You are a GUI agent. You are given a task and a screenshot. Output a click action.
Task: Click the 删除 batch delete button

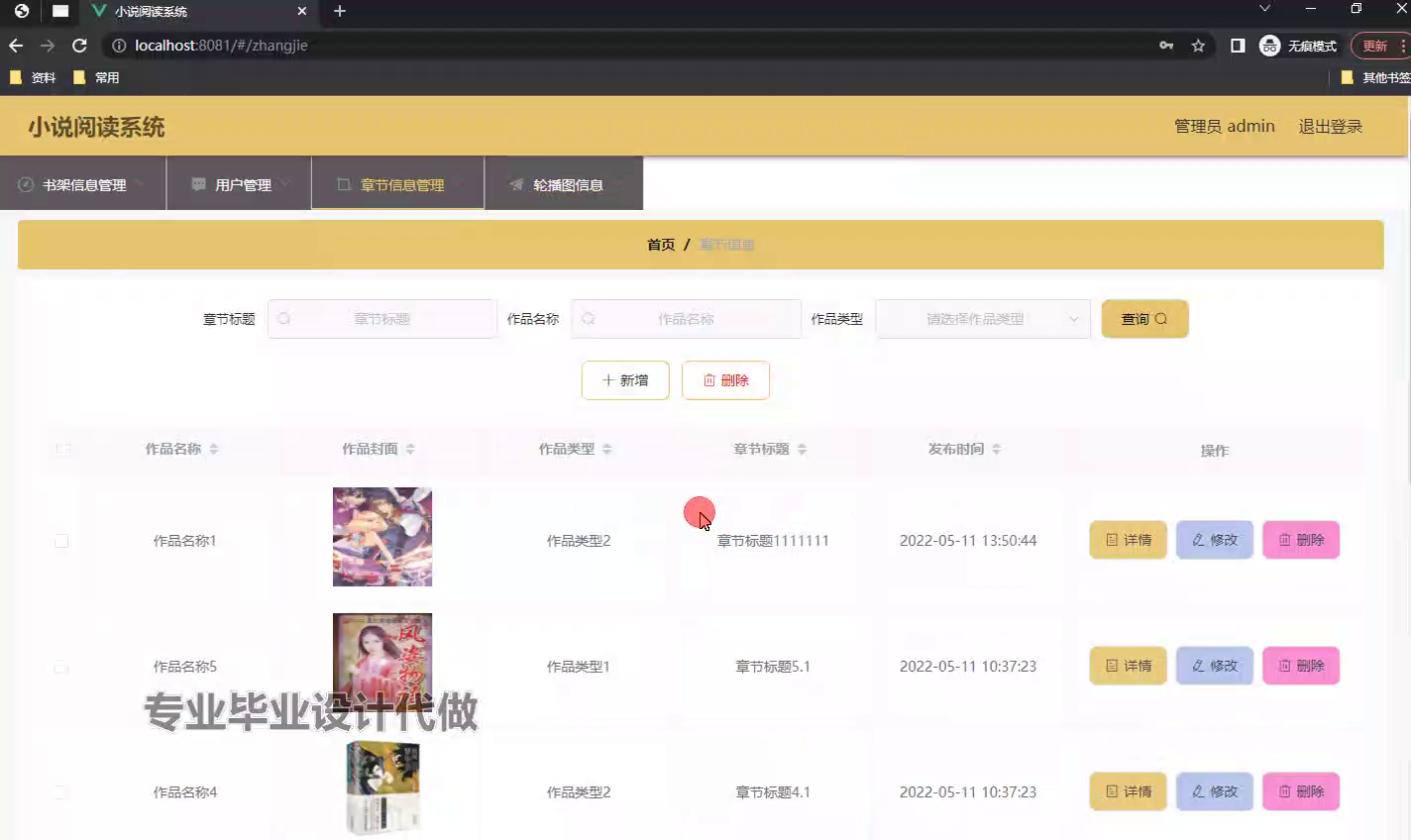click(x=725, y=380)
